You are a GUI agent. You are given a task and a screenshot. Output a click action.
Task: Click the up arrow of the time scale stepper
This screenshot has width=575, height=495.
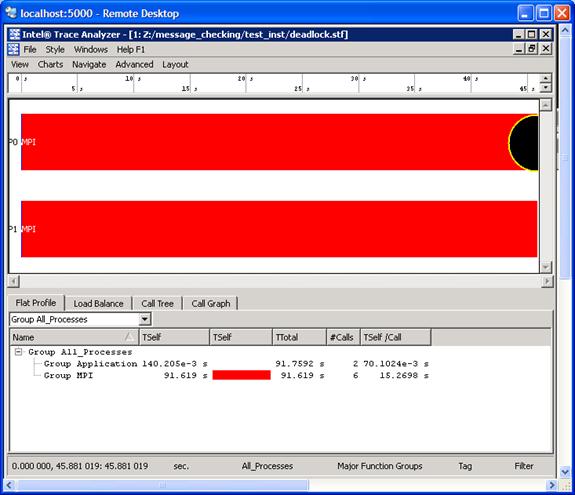click(546, 78)
